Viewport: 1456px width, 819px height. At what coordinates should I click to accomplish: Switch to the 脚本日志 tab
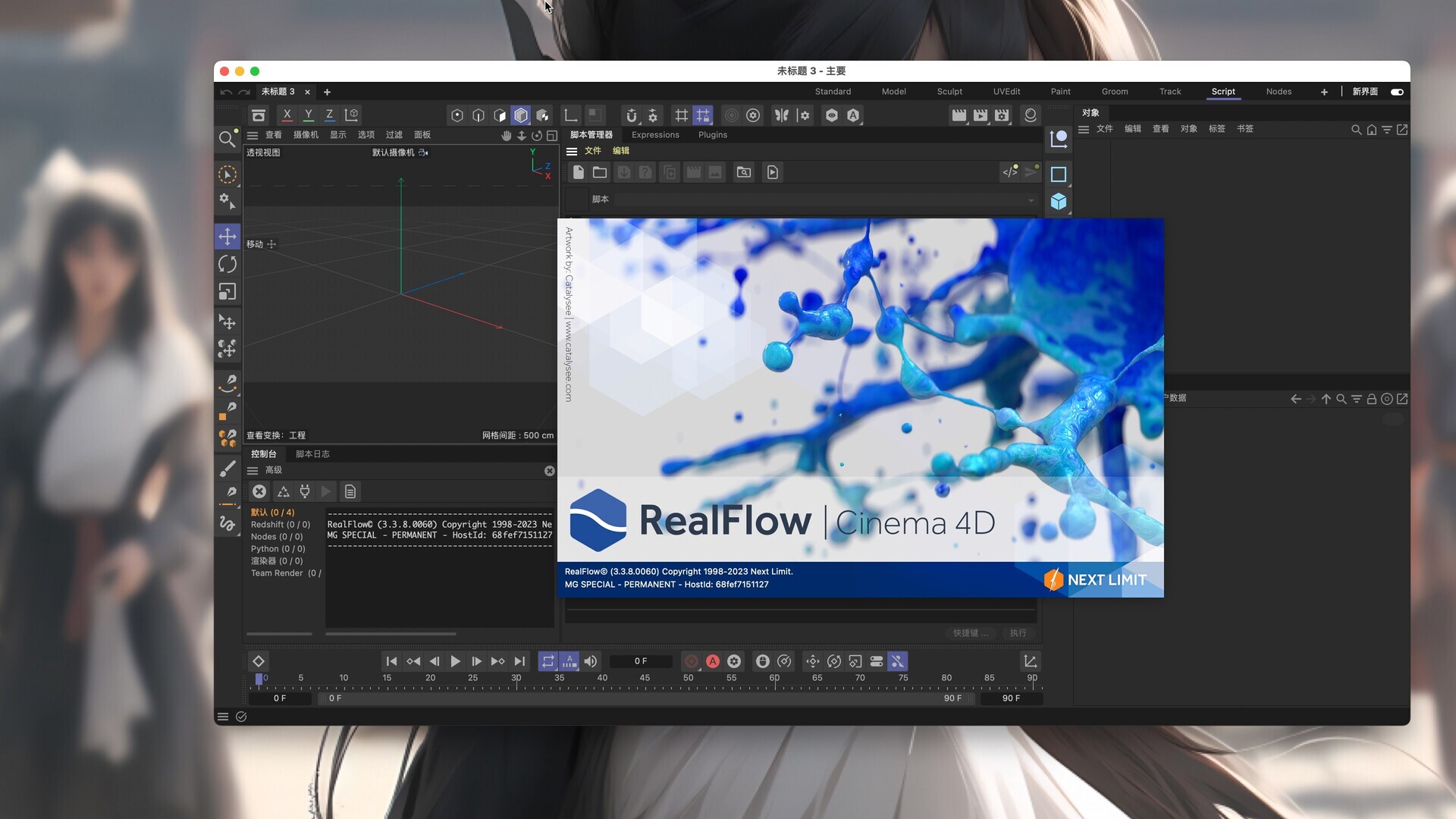click(x=312, y=454)
